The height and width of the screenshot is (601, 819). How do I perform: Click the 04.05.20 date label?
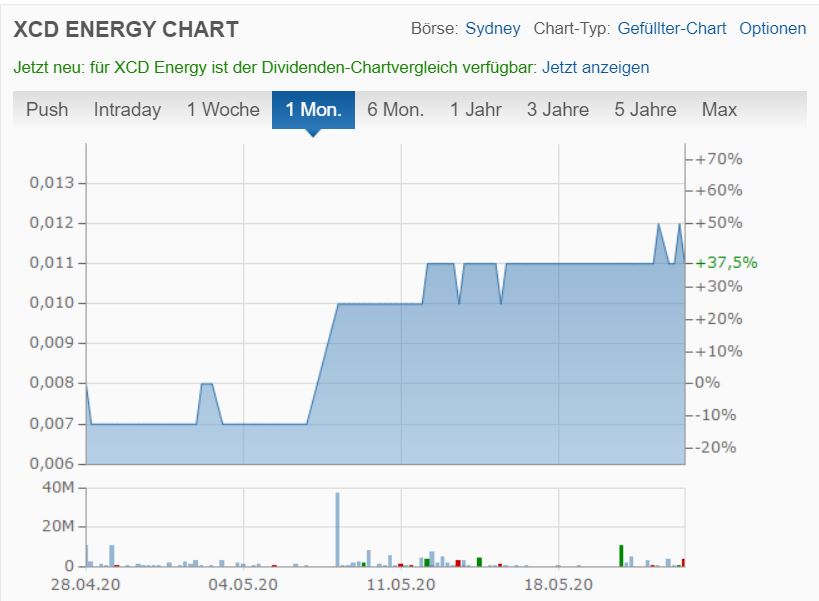[x=243, y=584]
